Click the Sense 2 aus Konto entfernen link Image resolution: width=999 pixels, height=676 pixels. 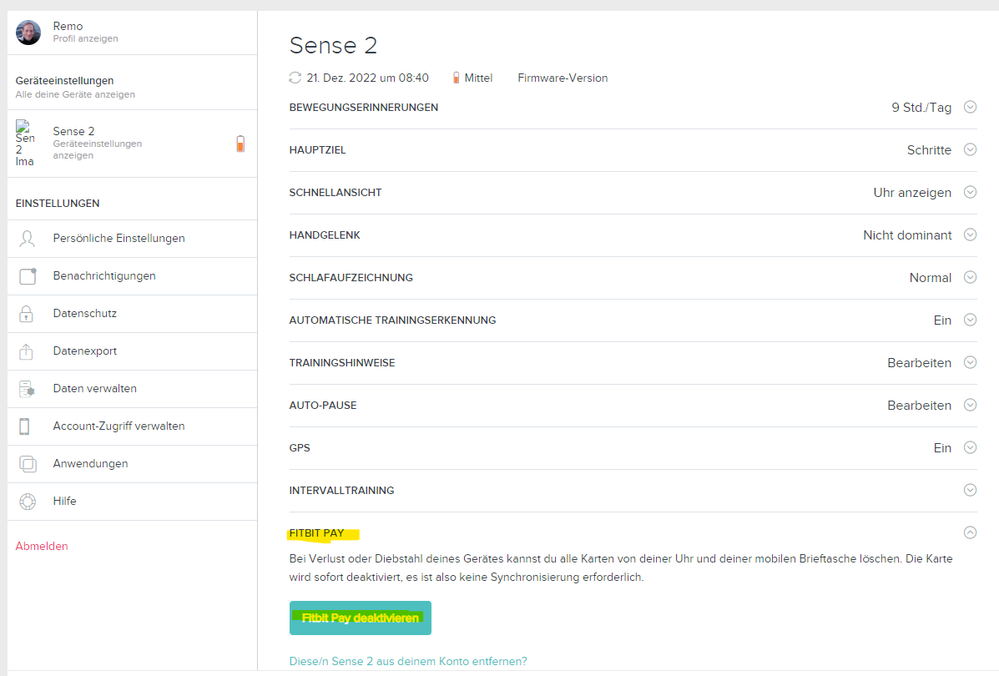407,661
